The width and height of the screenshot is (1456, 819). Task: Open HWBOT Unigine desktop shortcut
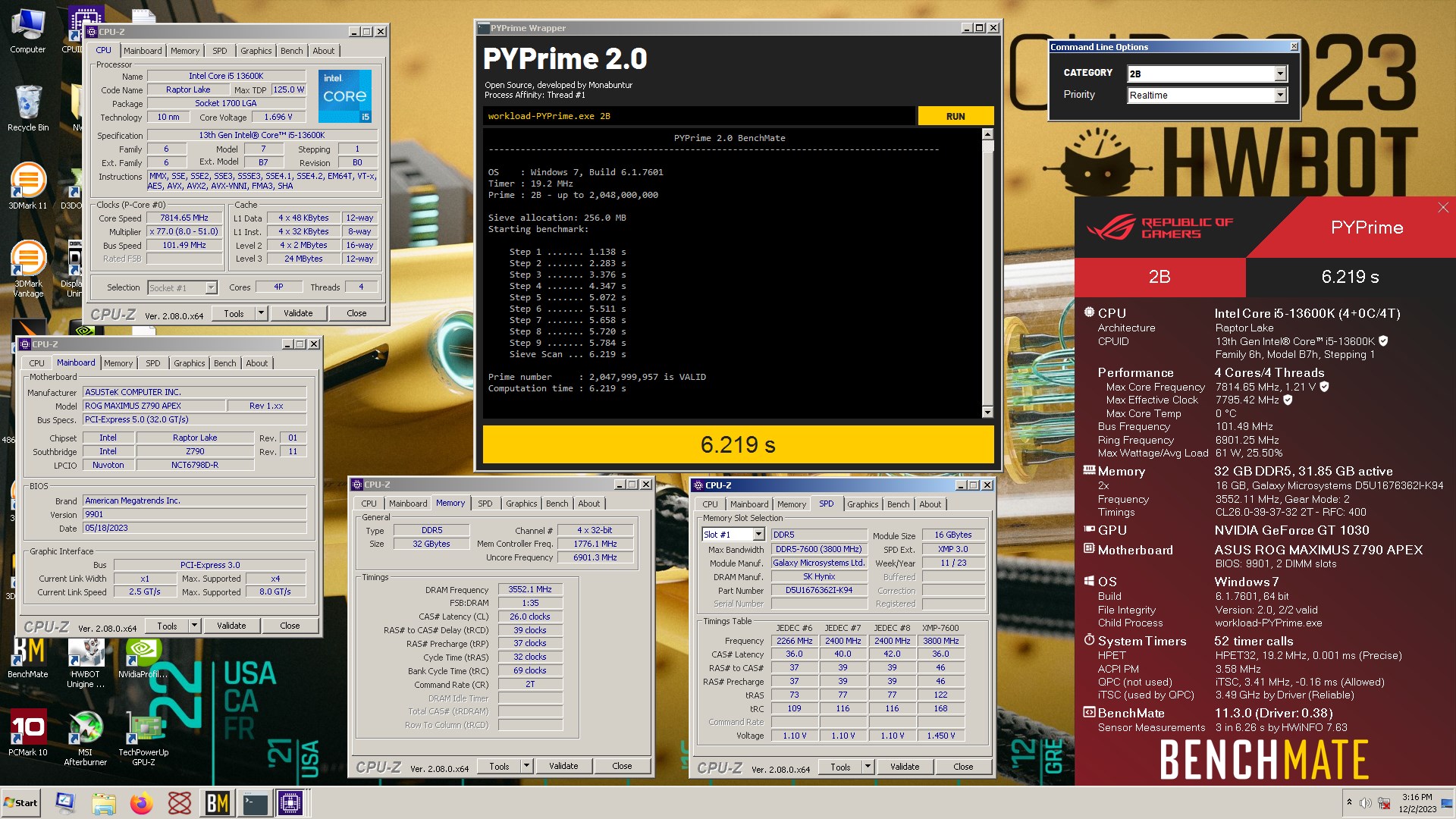(85, 661)
